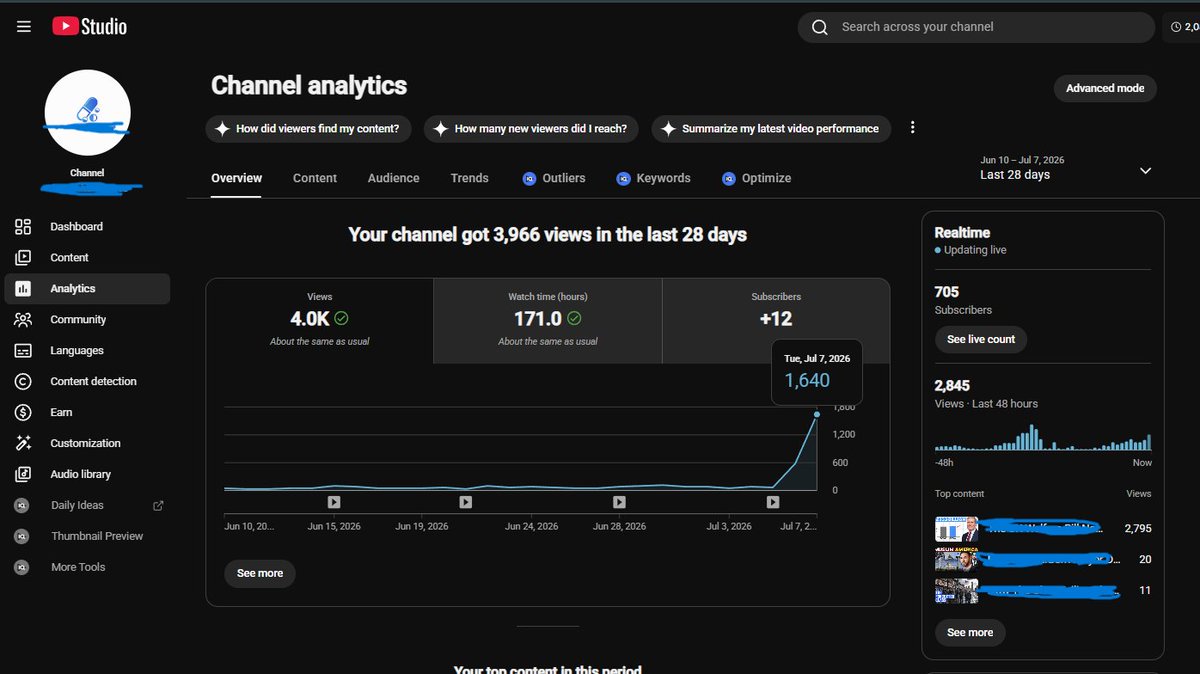Select the Watch time (hours) metric card
The image size is (1200, 674).
tap(548, 320)
